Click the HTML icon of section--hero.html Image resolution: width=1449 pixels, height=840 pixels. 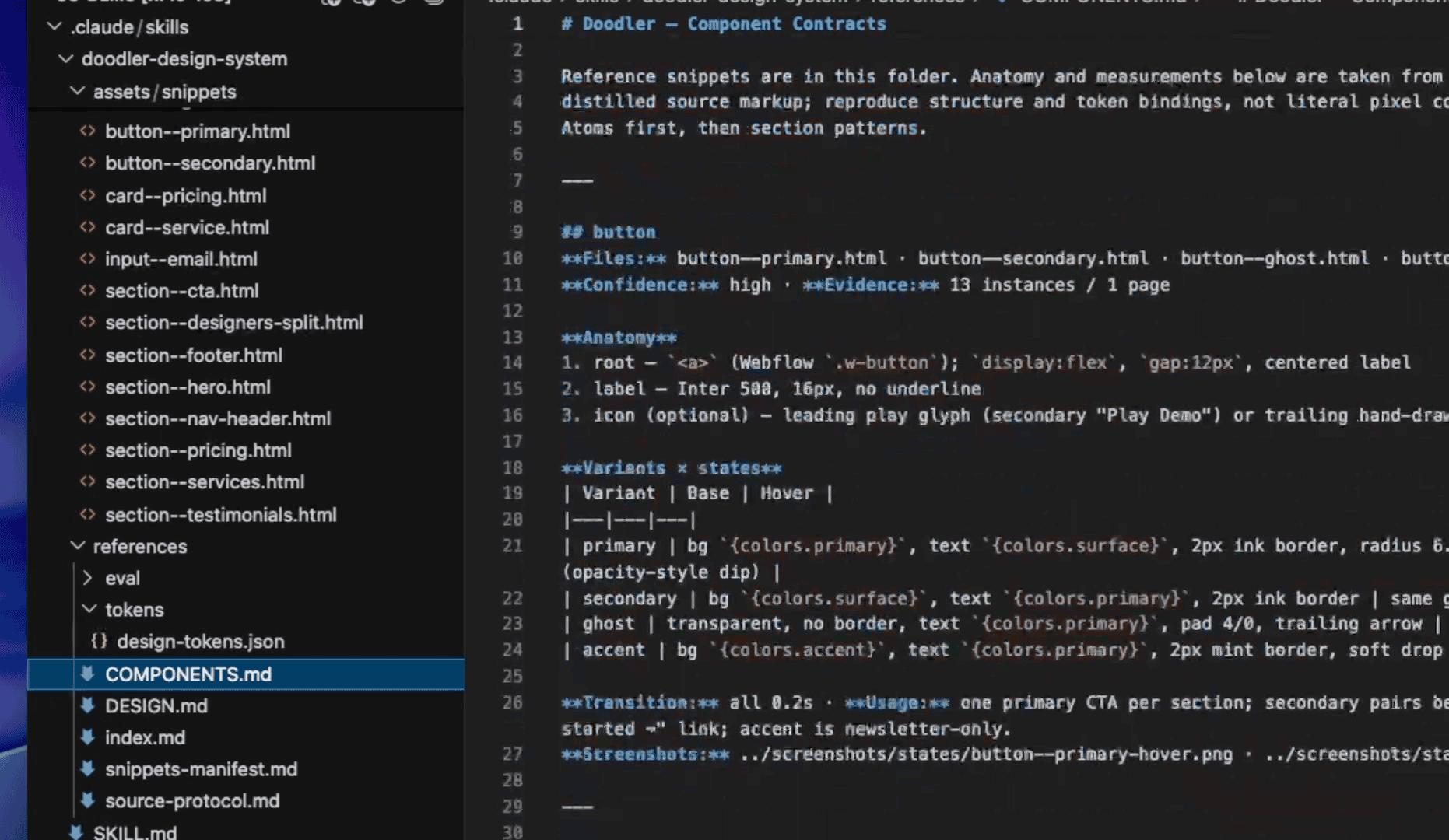tap(88, 387)
